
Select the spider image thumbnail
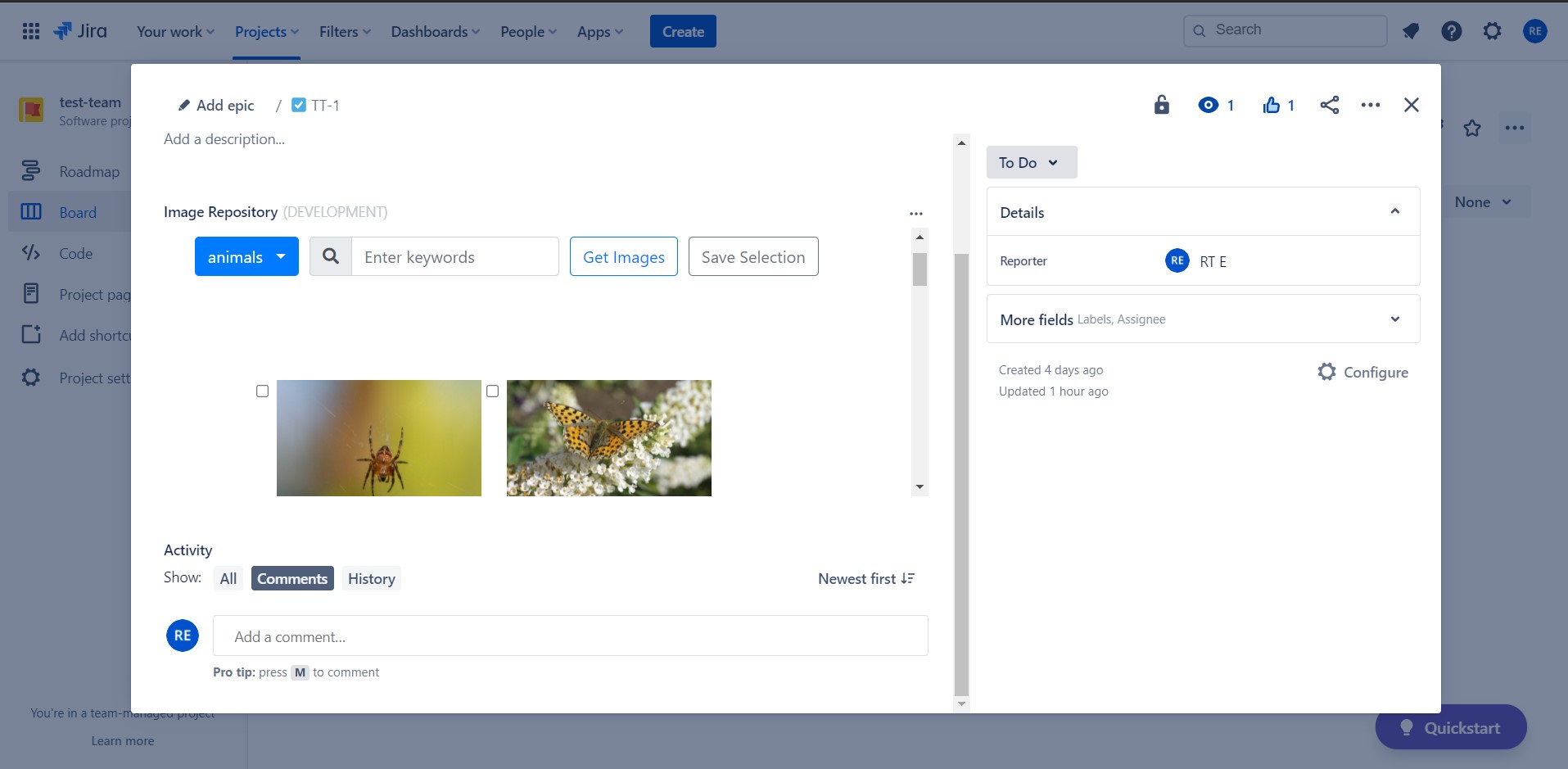[x=379, y=438]
